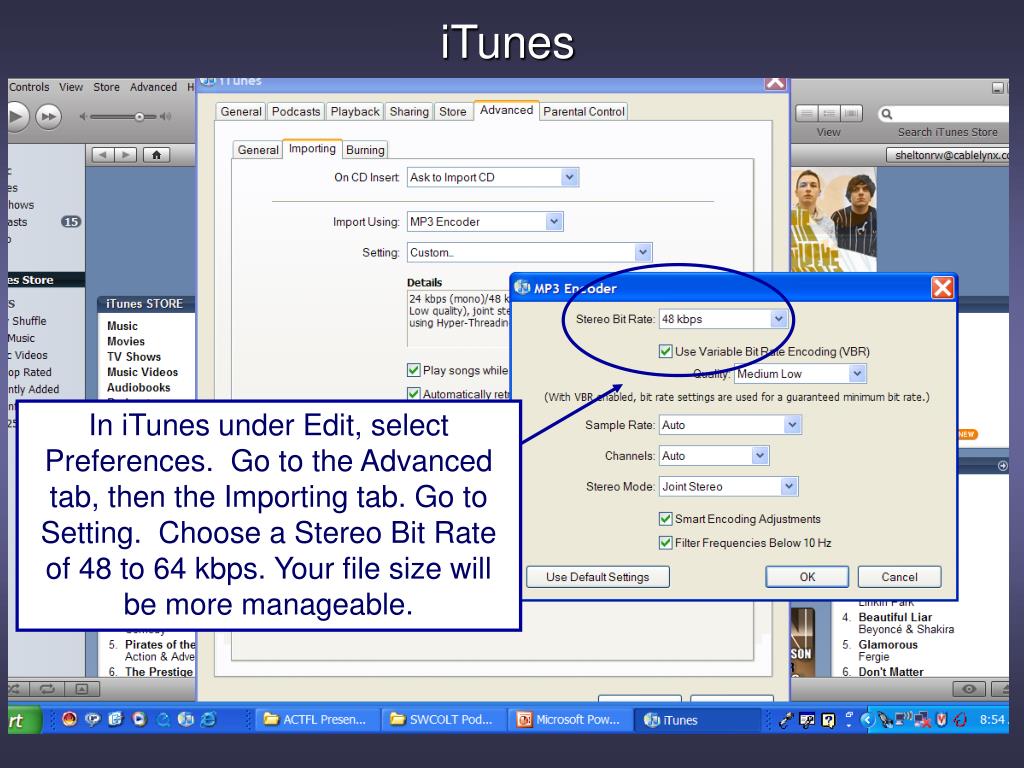This screenshot has width=1024, height=768.
Task: Click the arrow icon right of Top Songs list
Action: pos(1002,466)
